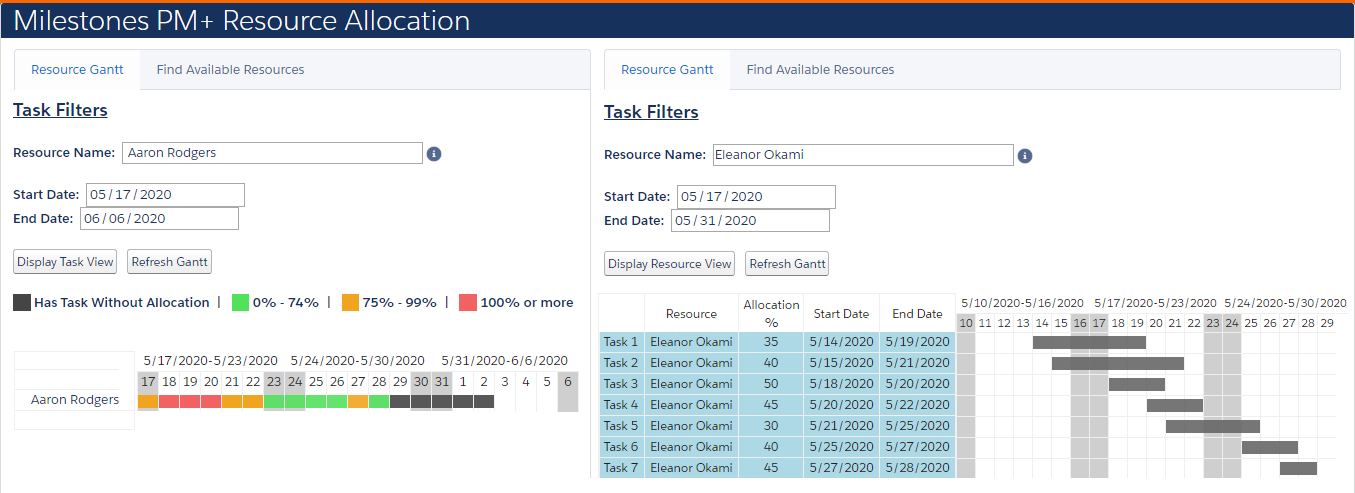
Task: Click orange 75% - 99% legend swatch
Action: (350, 302)
